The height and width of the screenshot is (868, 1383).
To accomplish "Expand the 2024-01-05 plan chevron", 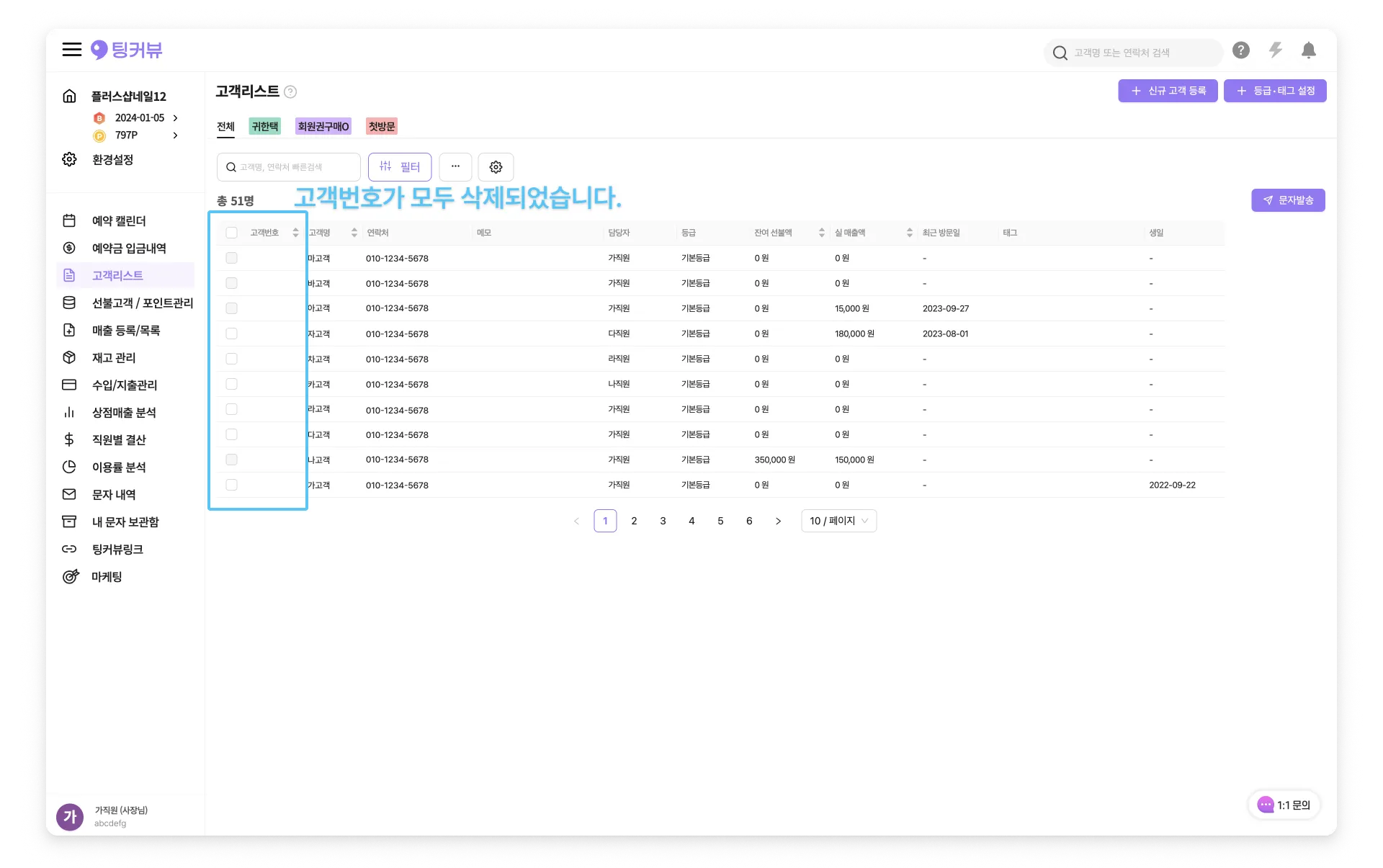I will (175, 118).
